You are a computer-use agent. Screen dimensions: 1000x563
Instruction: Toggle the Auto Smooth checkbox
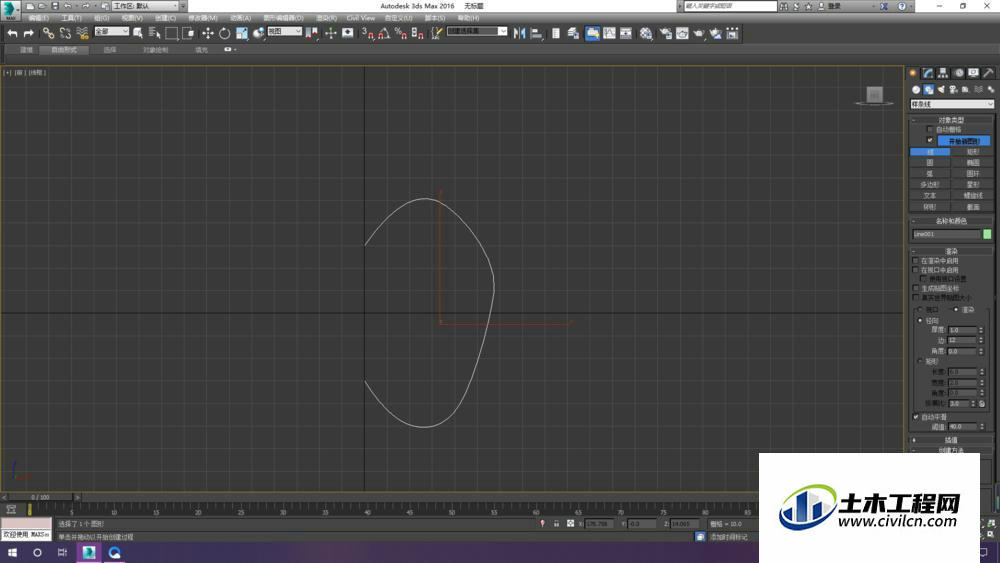(916, 417)
